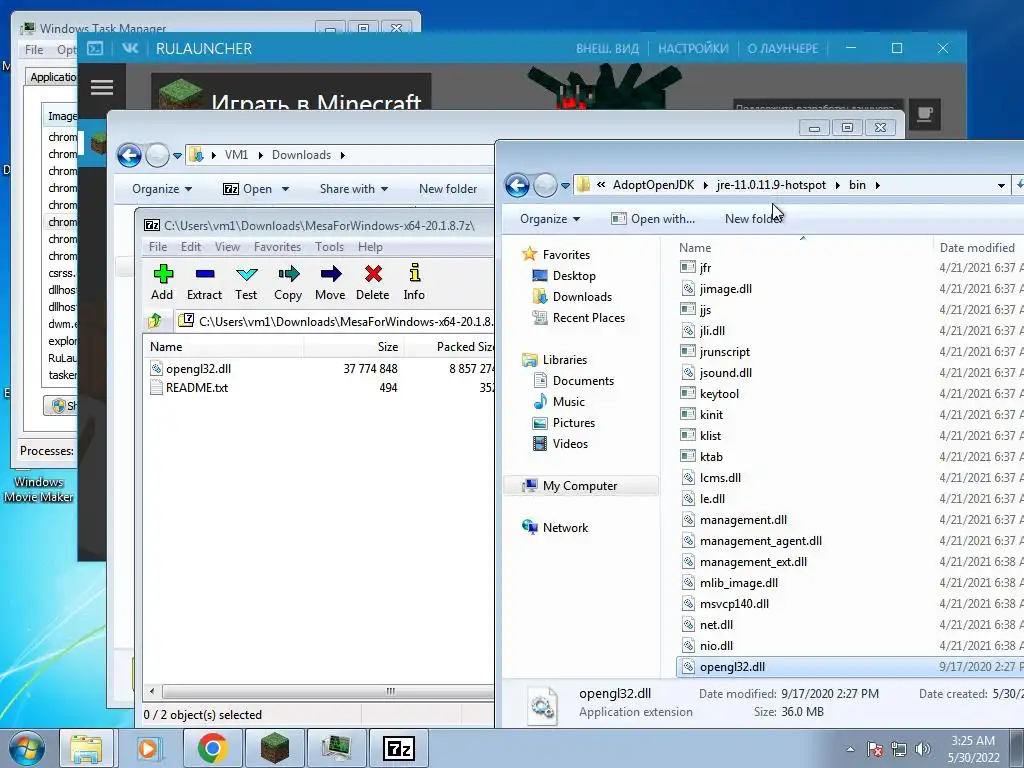Open Google Chrome from the taskbar
Screen dimensions: 1024x768
[x=212, y=748]
